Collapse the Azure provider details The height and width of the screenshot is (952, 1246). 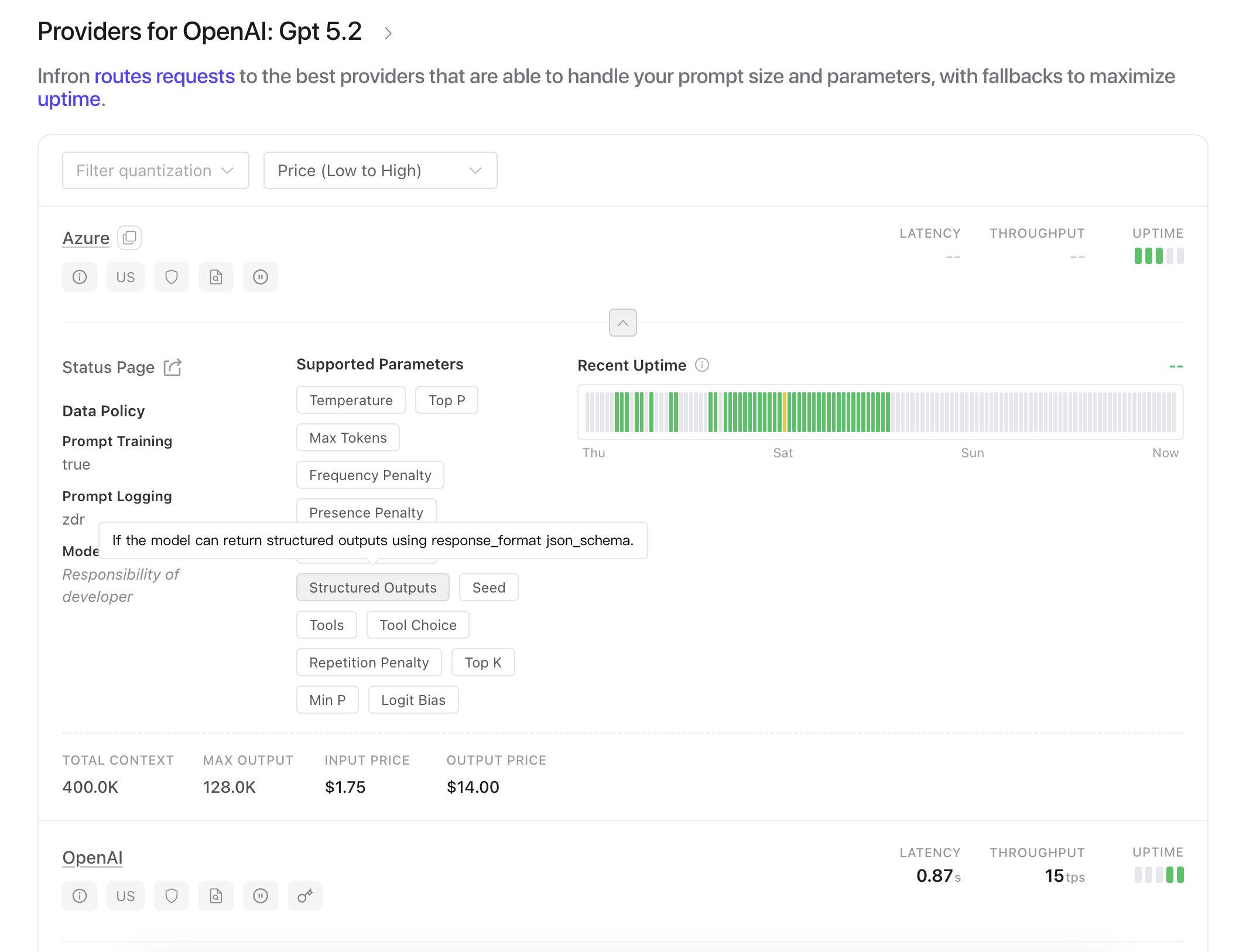tap(622, 323)
